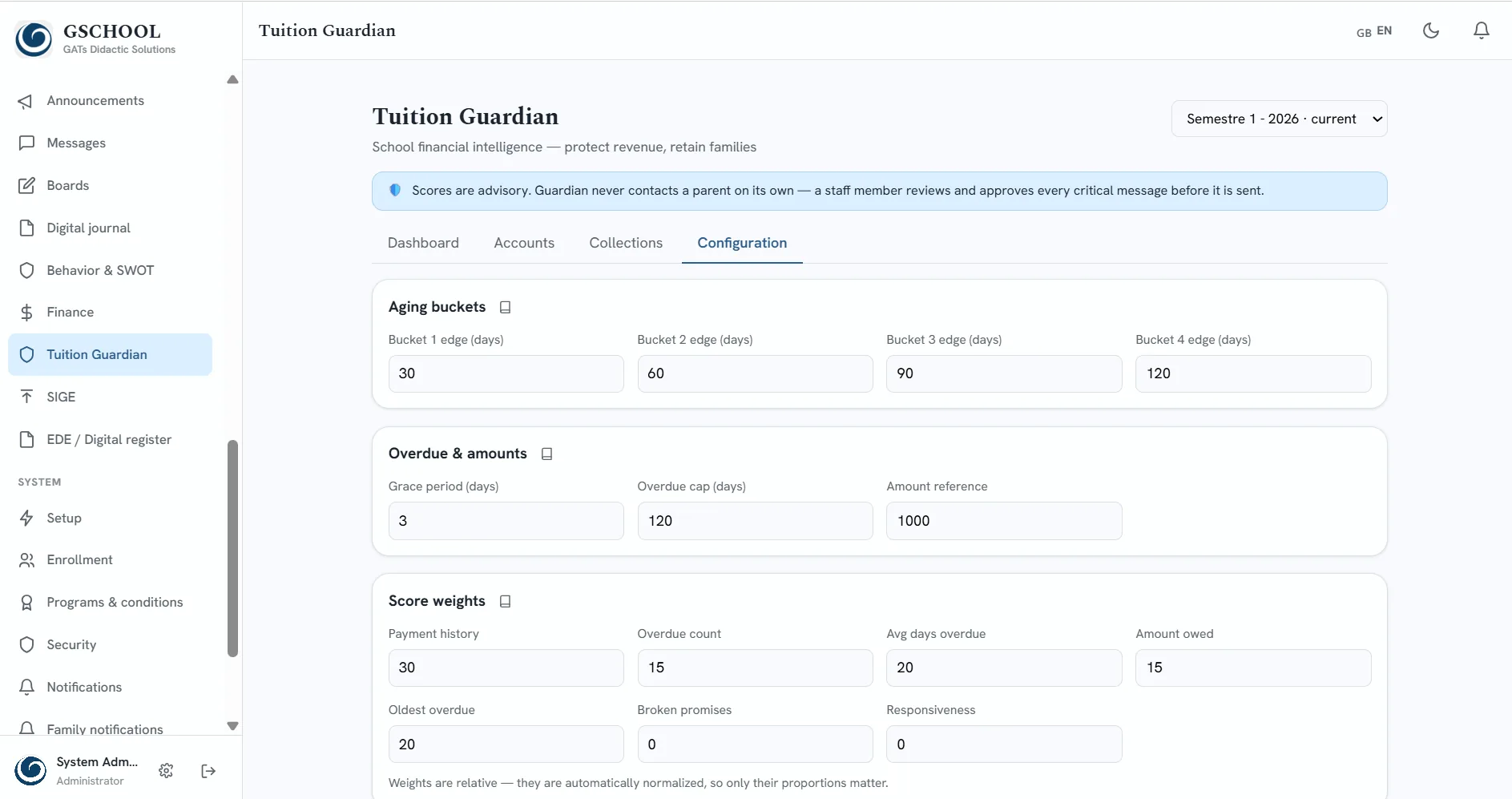Open Messages chat icon in sidebar
The height and width of the screenshot is (799, 1512).
[26, 143]
